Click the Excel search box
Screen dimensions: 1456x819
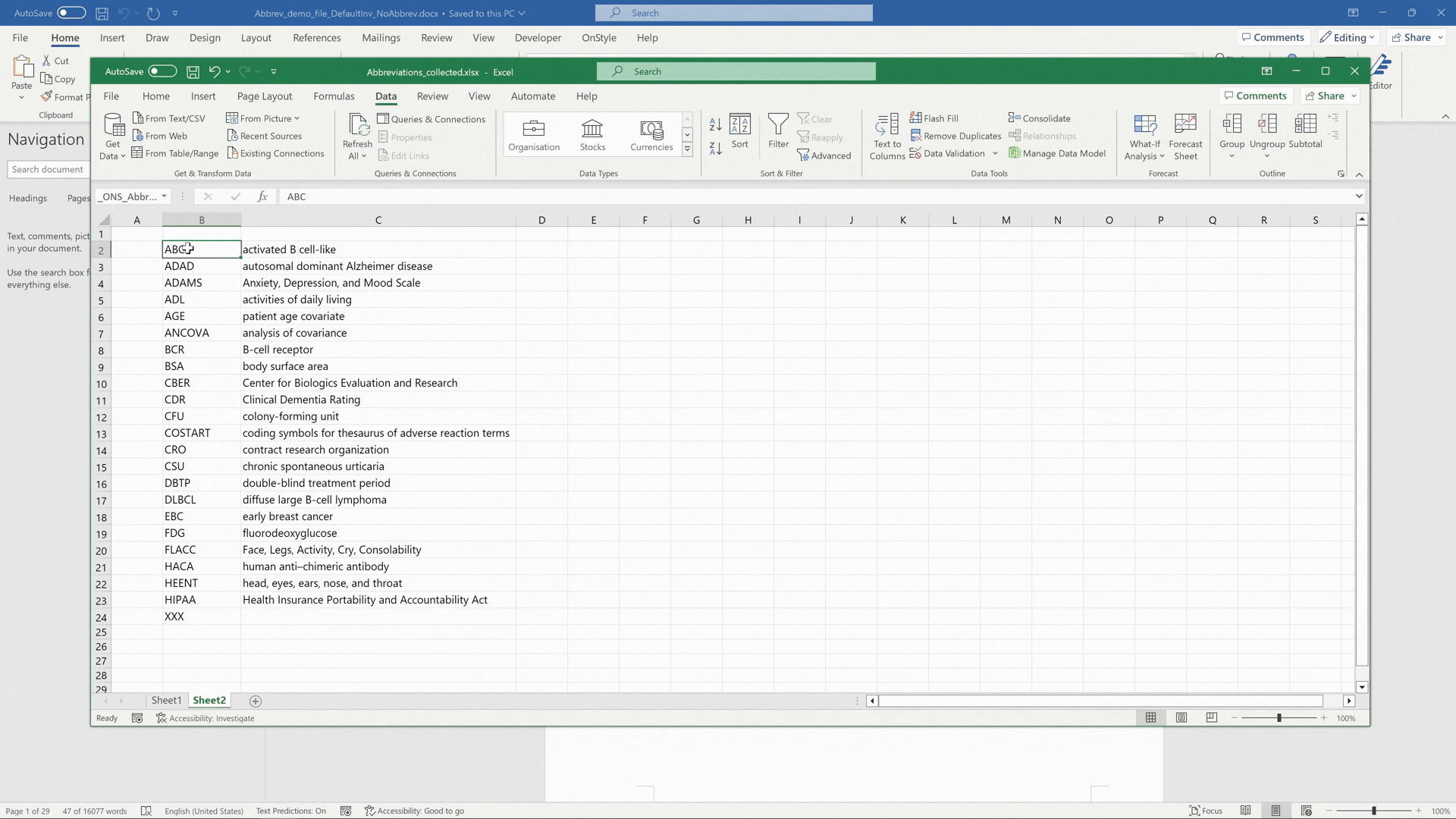click(736, 71)
